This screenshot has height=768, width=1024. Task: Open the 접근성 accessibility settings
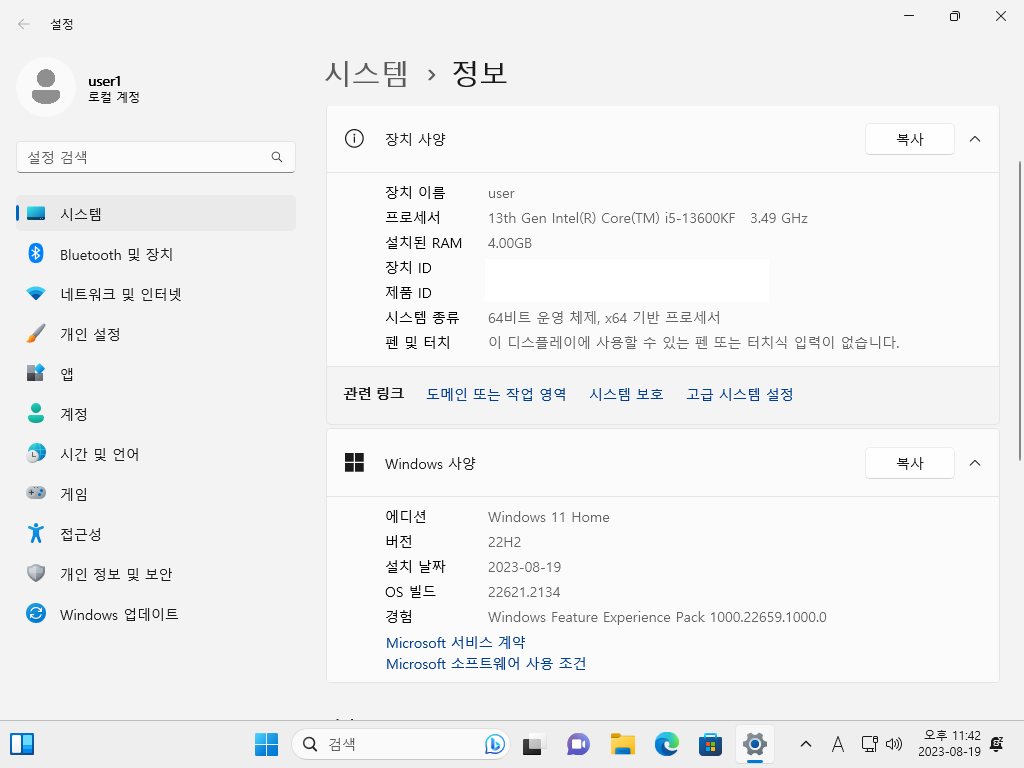pos(155,534)
